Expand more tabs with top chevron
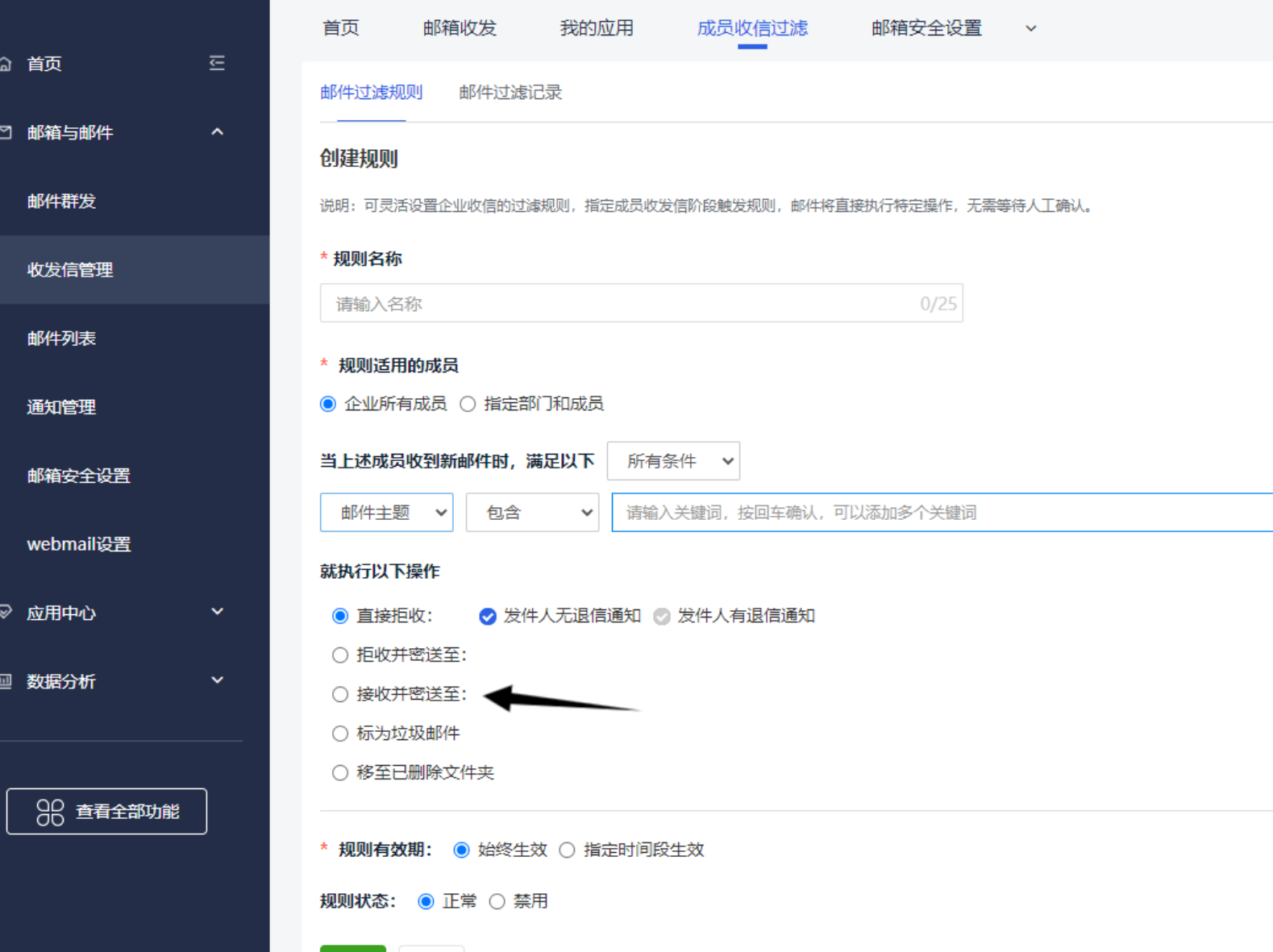Screen dimensions: 1273x952 [x=1030, y=28]
